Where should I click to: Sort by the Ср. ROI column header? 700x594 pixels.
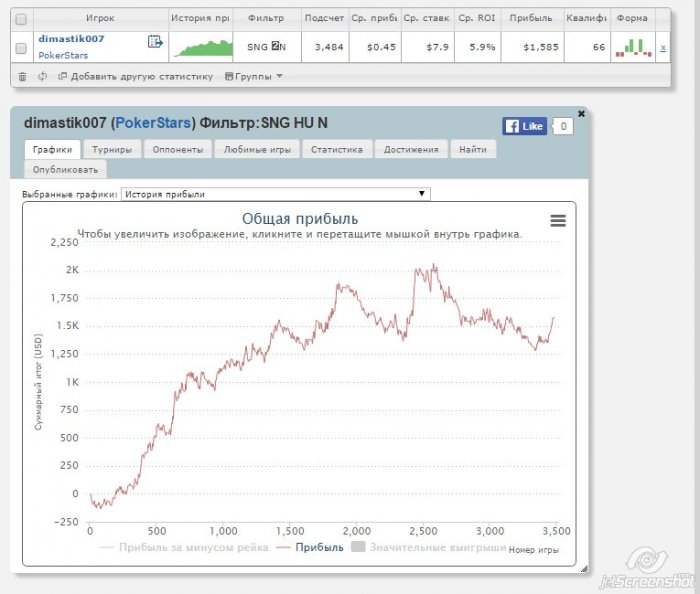click(477, 18)
